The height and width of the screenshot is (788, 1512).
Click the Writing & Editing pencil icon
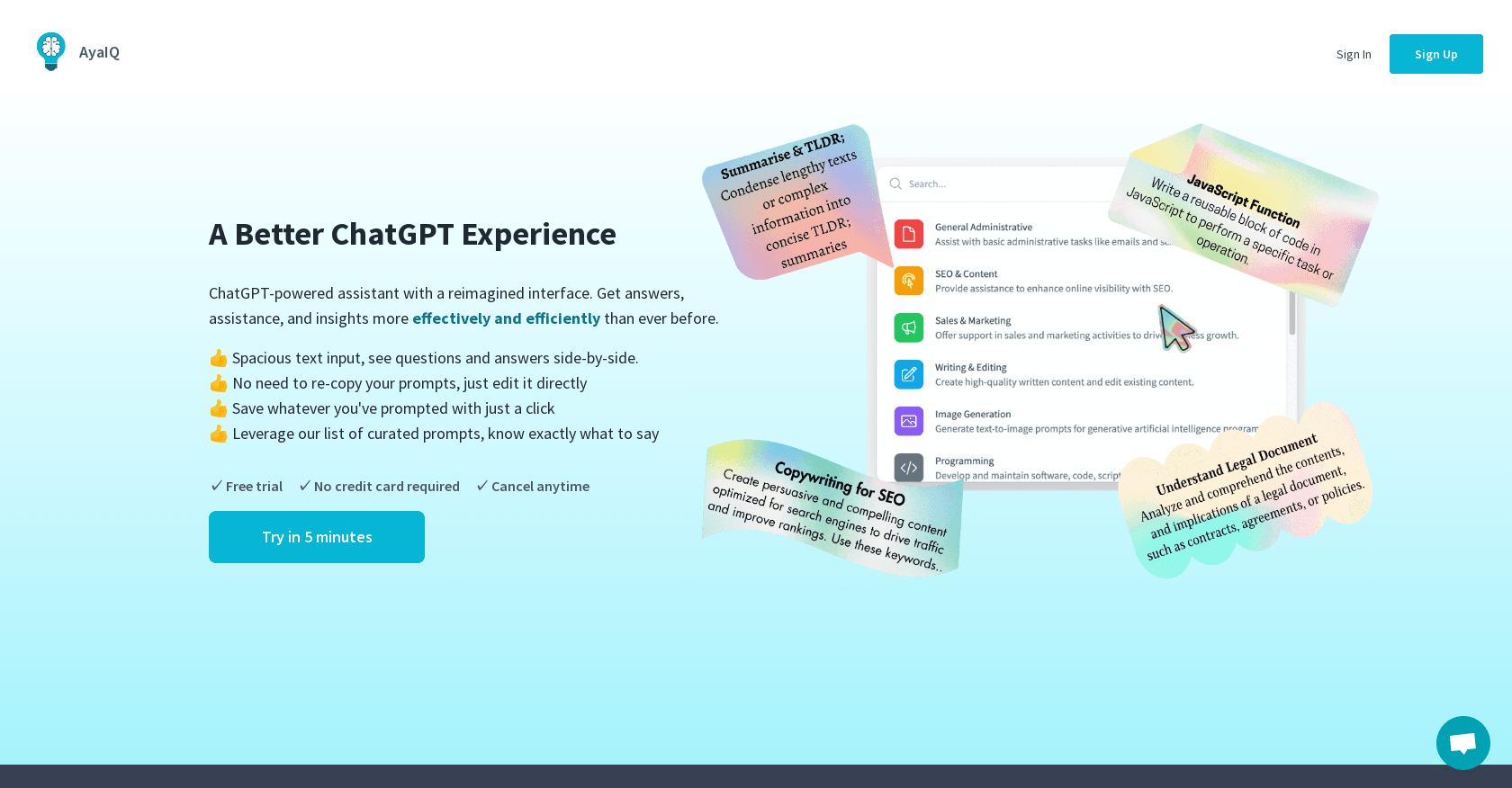point(908,374)
